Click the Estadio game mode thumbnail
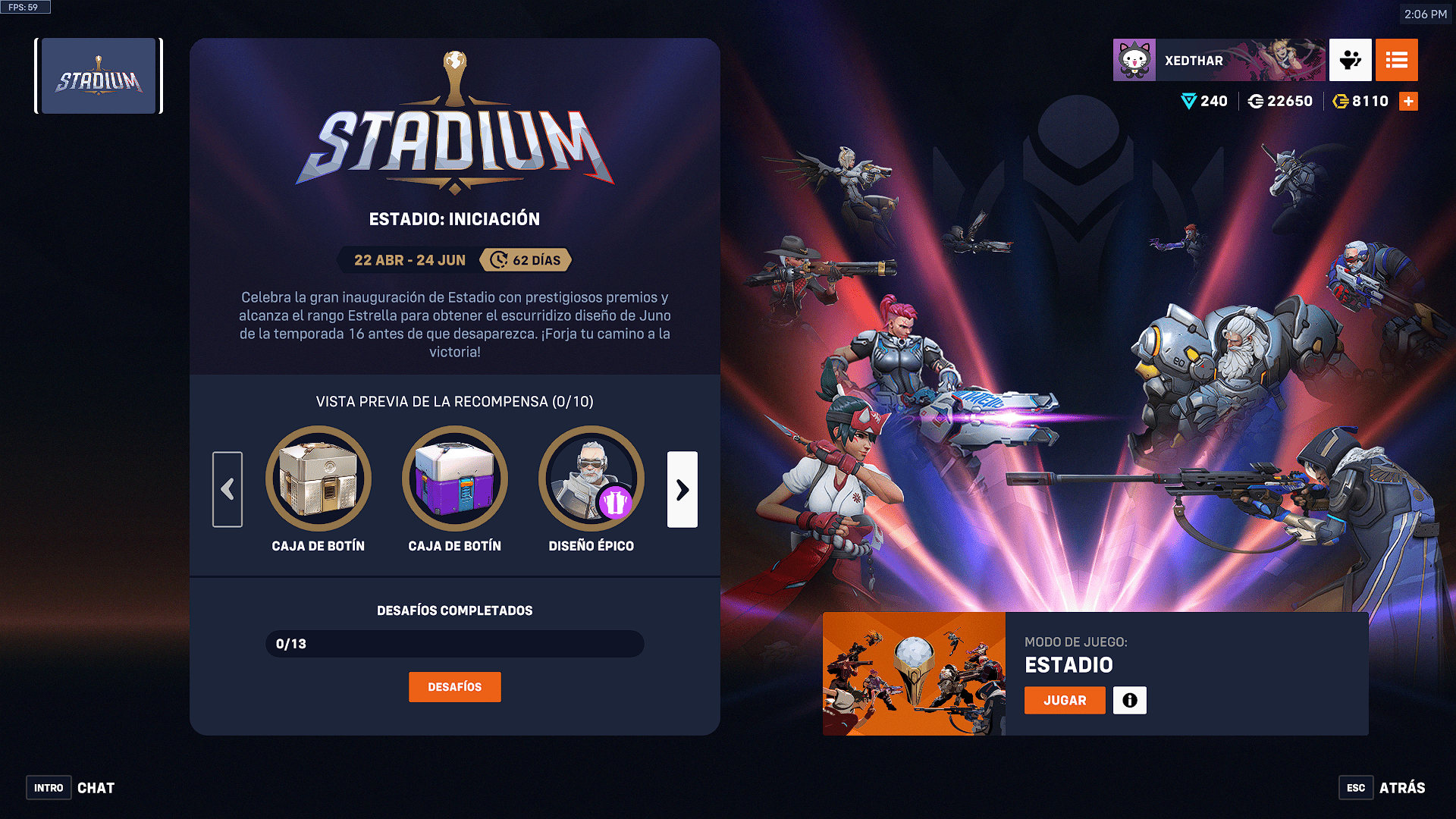Screen dimensions: 1456x819 [914, 673]
